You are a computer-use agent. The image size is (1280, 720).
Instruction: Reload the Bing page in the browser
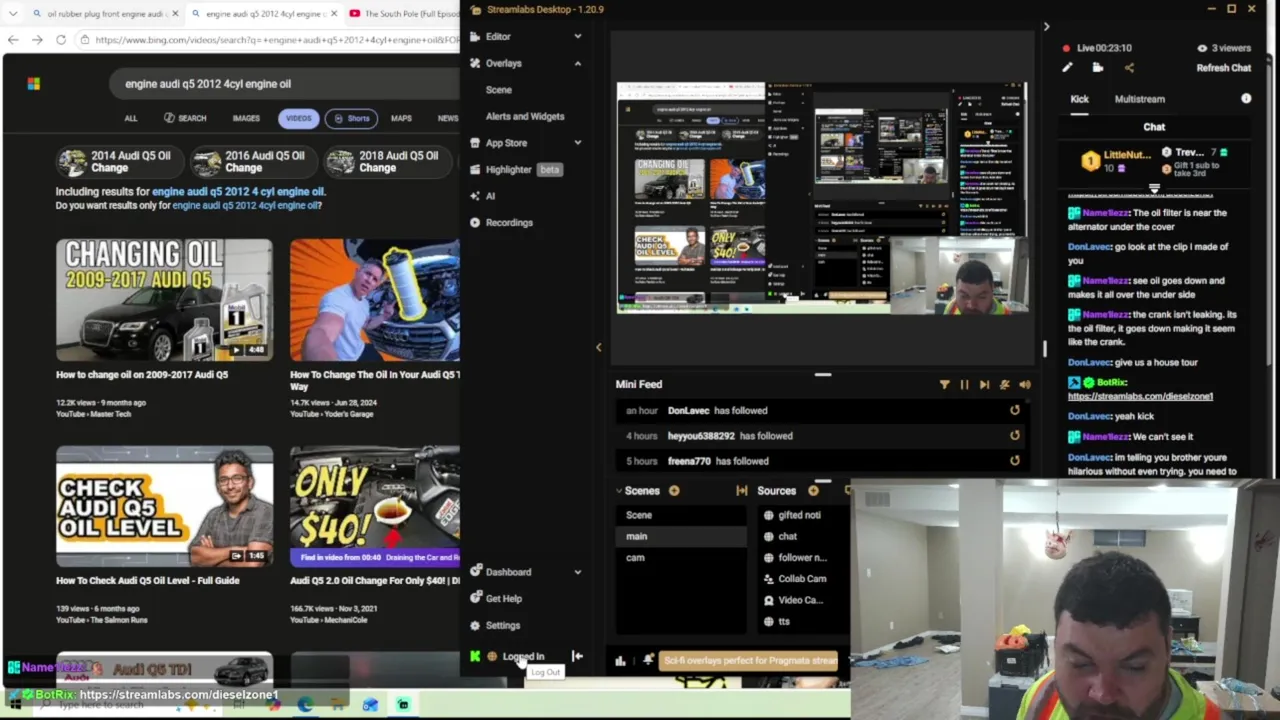61,40
